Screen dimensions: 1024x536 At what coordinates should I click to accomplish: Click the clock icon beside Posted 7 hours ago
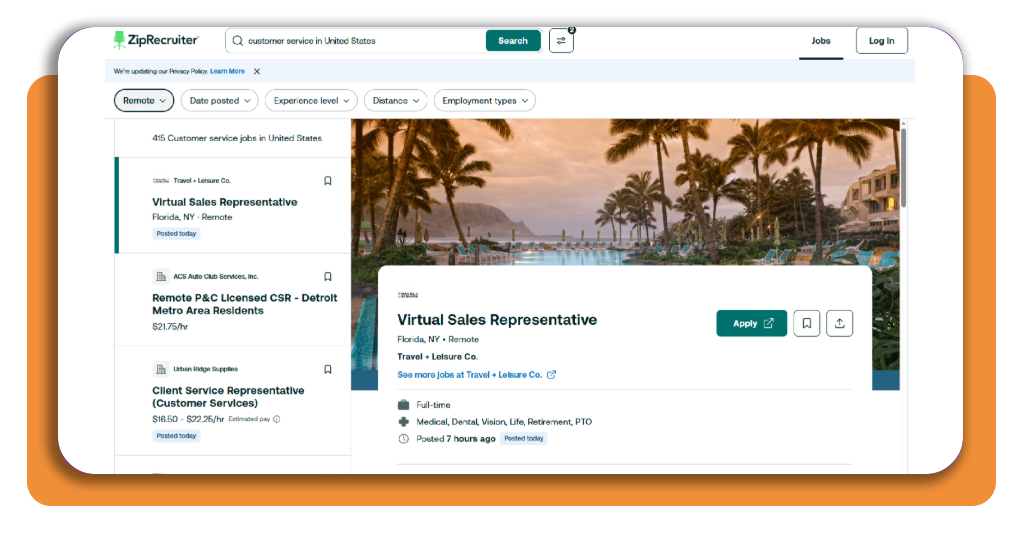pos(404,439)
